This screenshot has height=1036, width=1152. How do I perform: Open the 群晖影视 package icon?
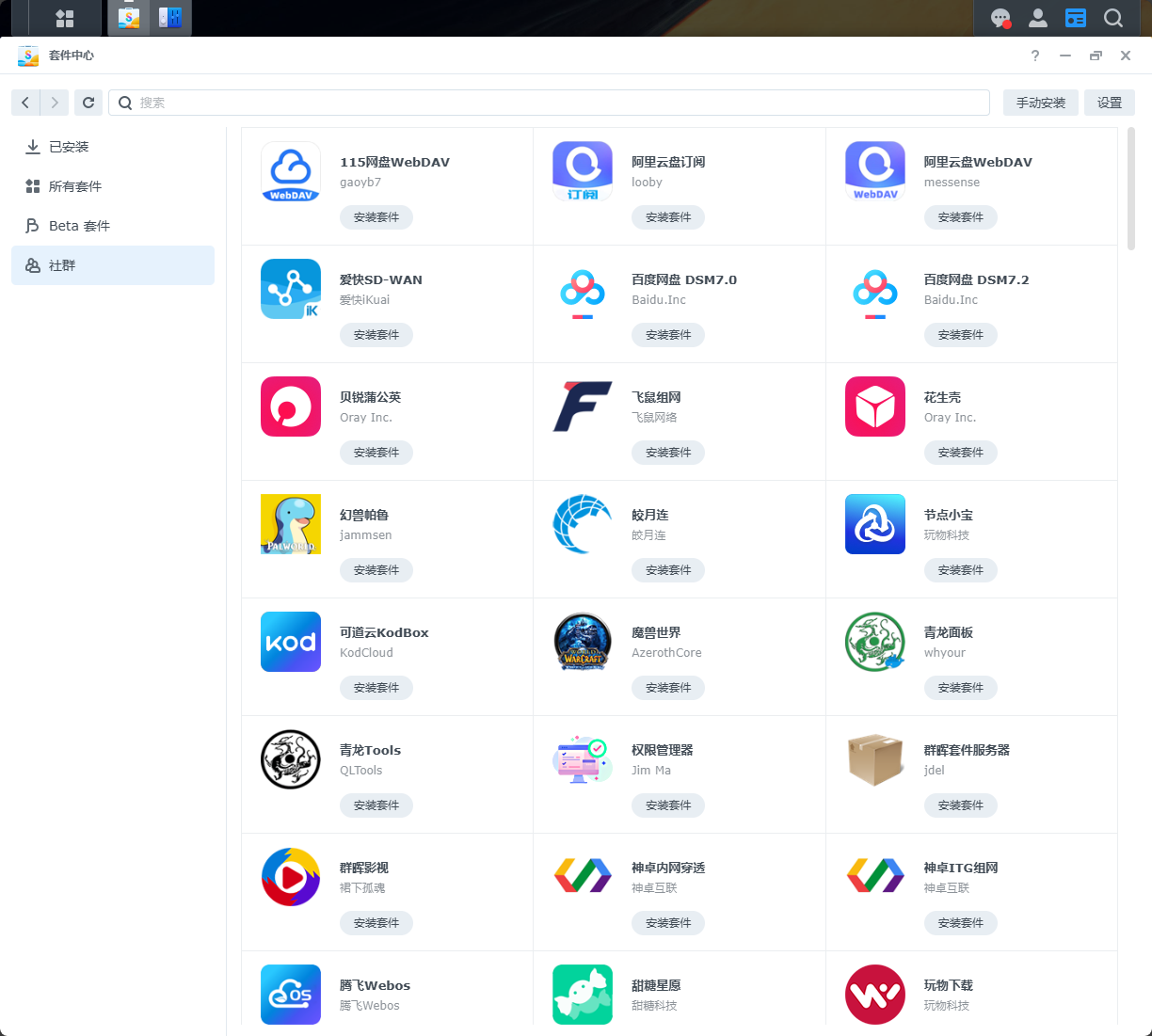(x=291, y=877)
